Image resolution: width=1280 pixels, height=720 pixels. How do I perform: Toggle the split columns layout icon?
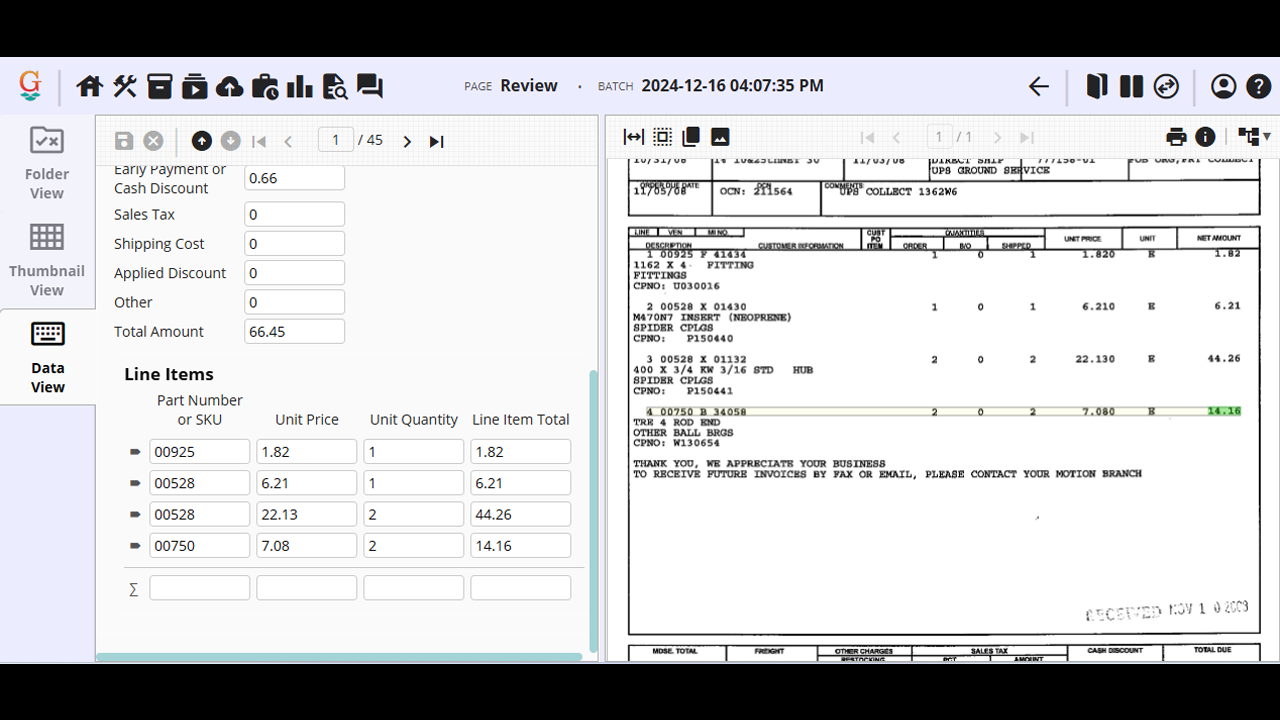coord(1132,86)
